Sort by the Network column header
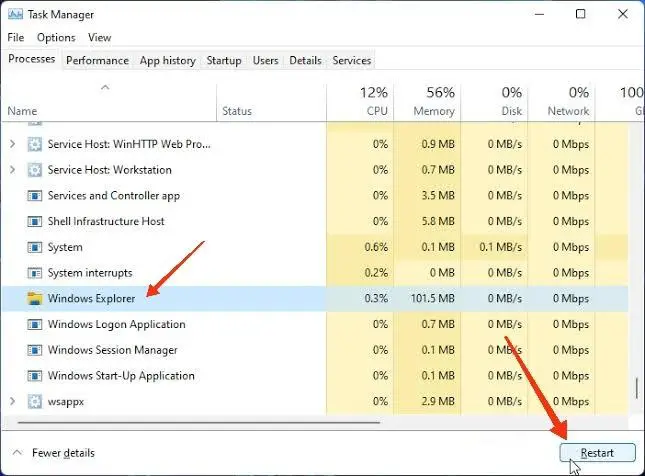This screenshot has width=645, height=476. pos(561,103)
